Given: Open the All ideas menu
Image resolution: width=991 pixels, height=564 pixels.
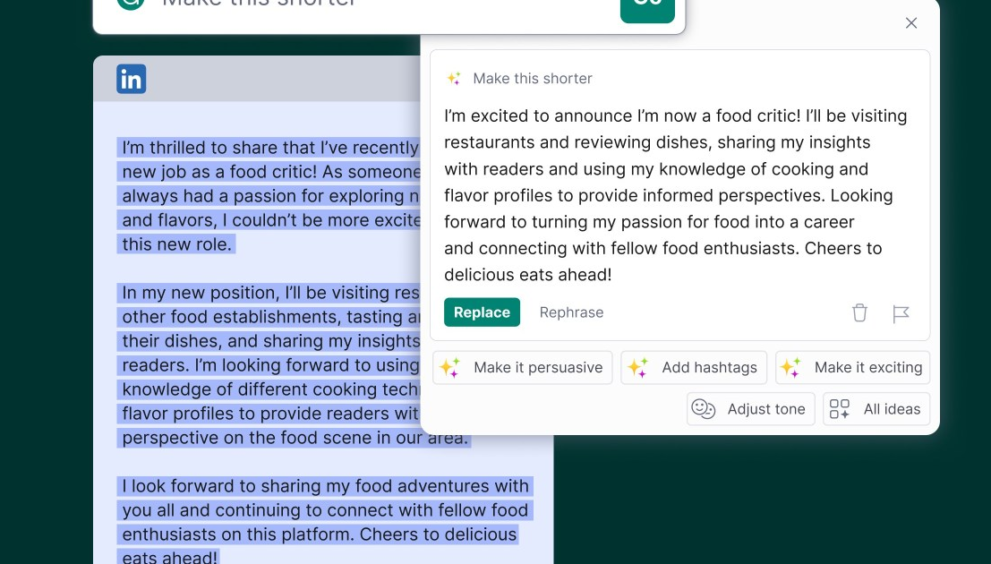Looking at the screenshot, I should (x=877, y=409).
